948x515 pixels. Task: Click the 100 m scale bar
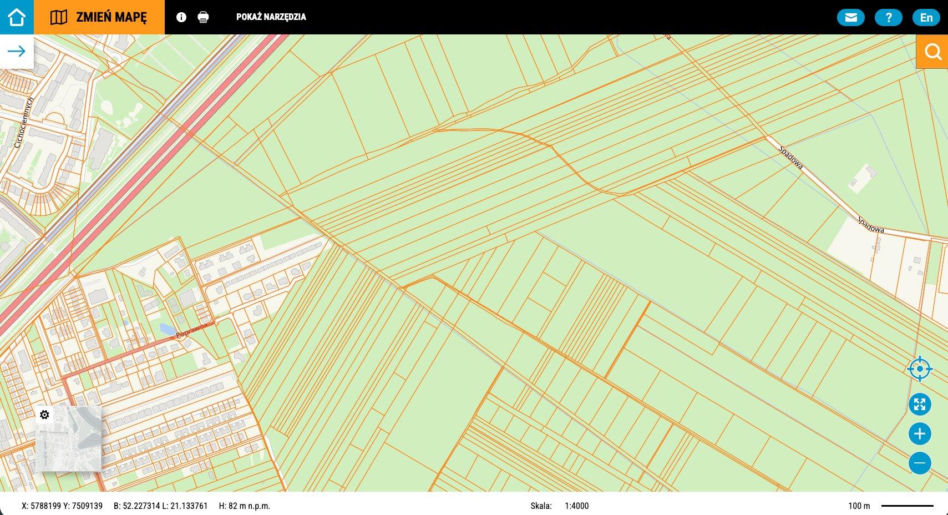[891, 506]
